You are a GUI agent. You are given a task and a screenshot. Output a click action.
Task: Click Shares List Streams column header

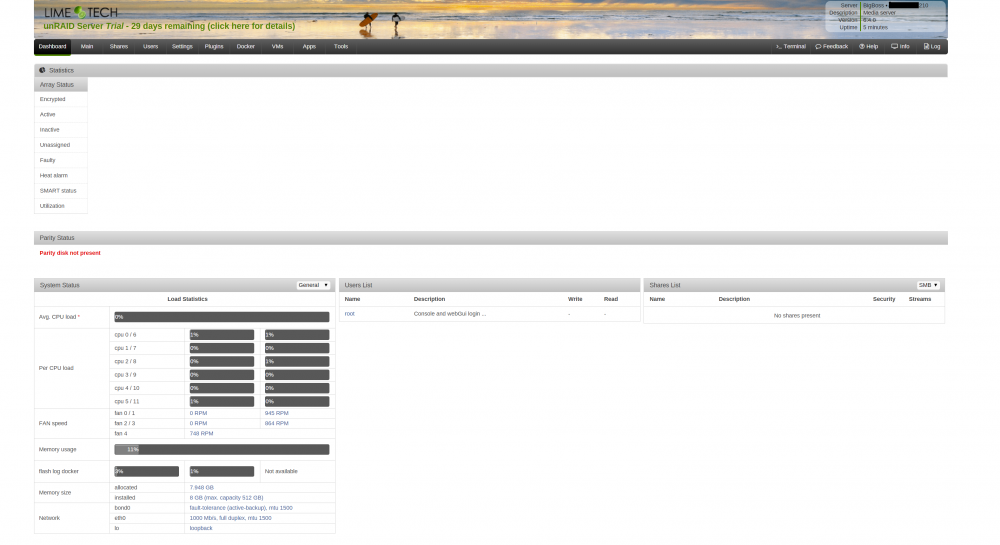[920, 299]
